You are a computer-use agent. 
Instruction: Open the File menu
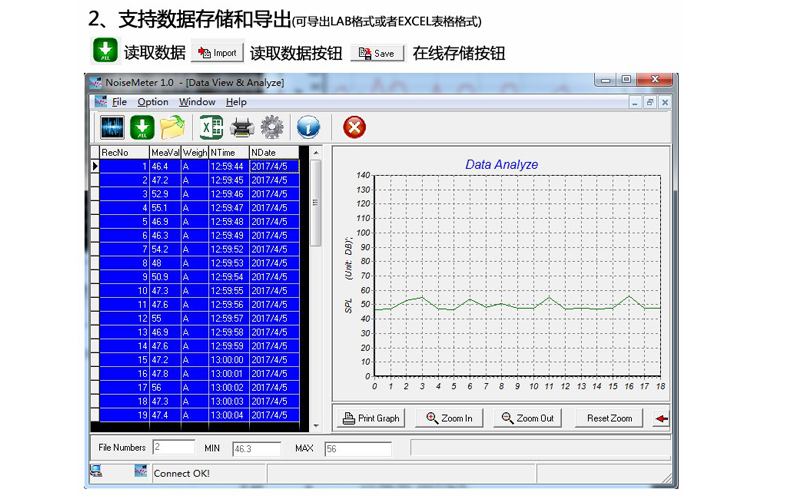tap(119, 102)
